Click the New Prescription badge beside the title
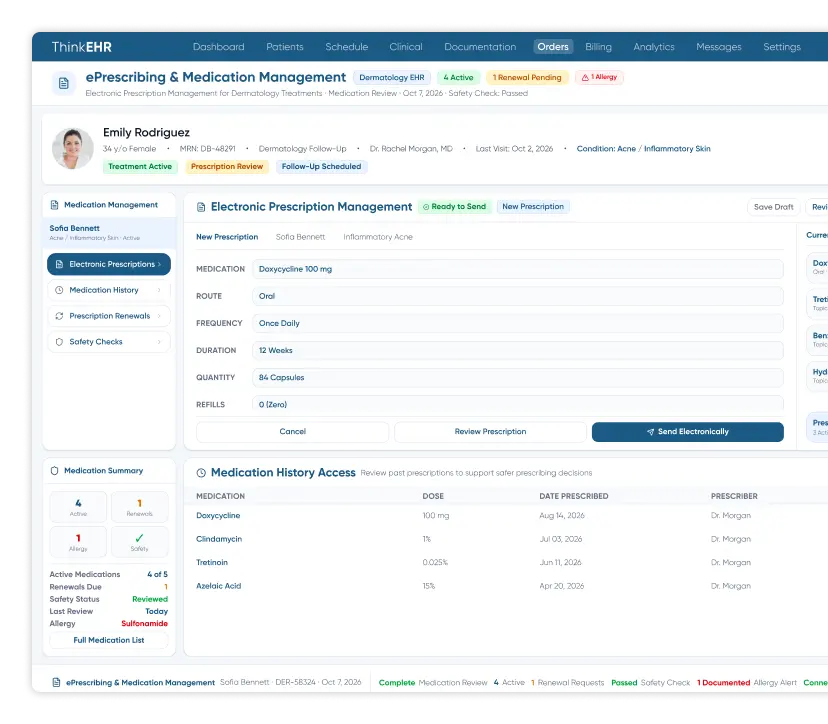Viewport: 828px width, 724px height. tap(533, 206)
